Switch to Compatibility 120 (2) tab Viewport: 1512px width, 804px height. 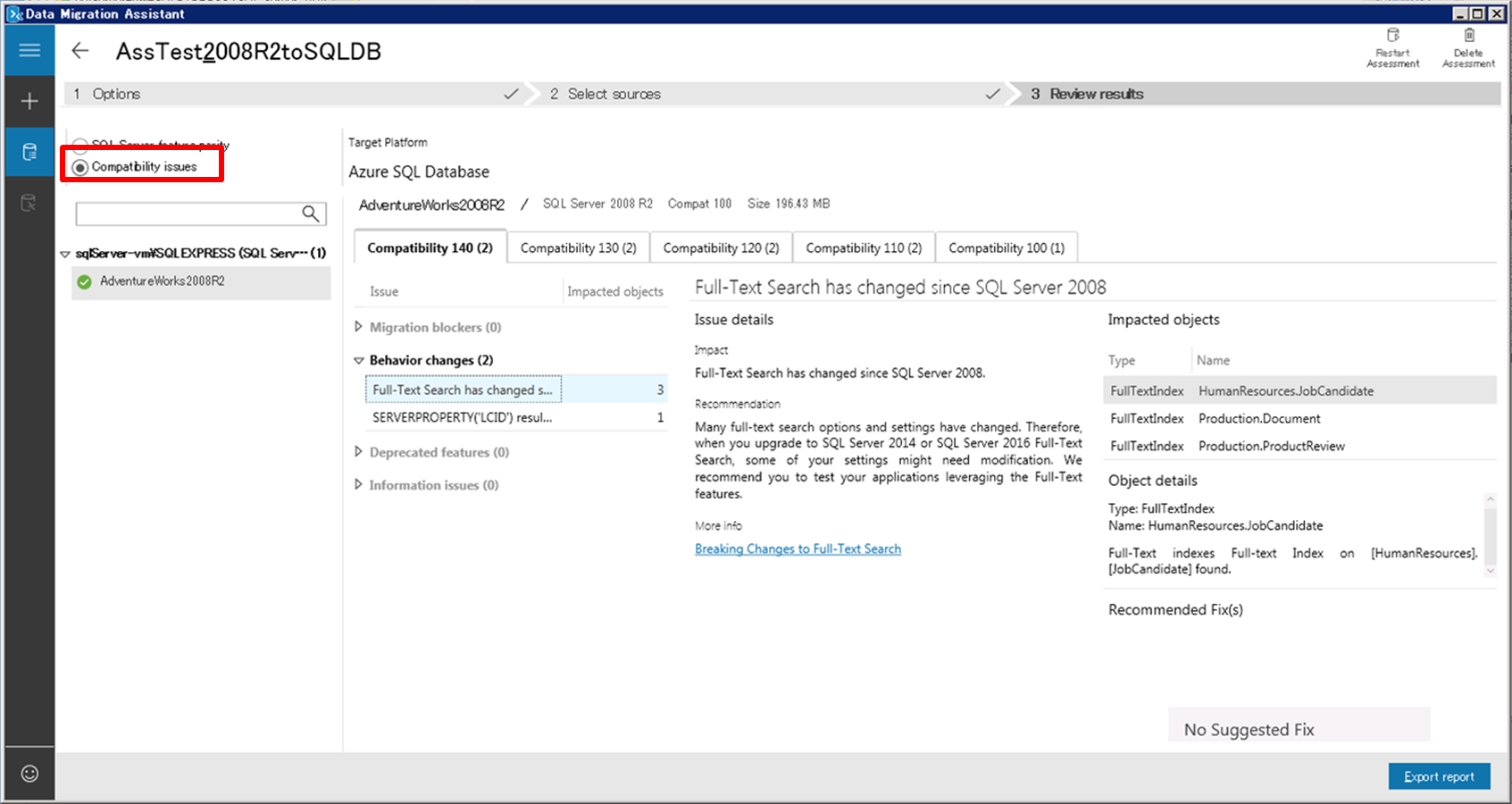[721, 247]
